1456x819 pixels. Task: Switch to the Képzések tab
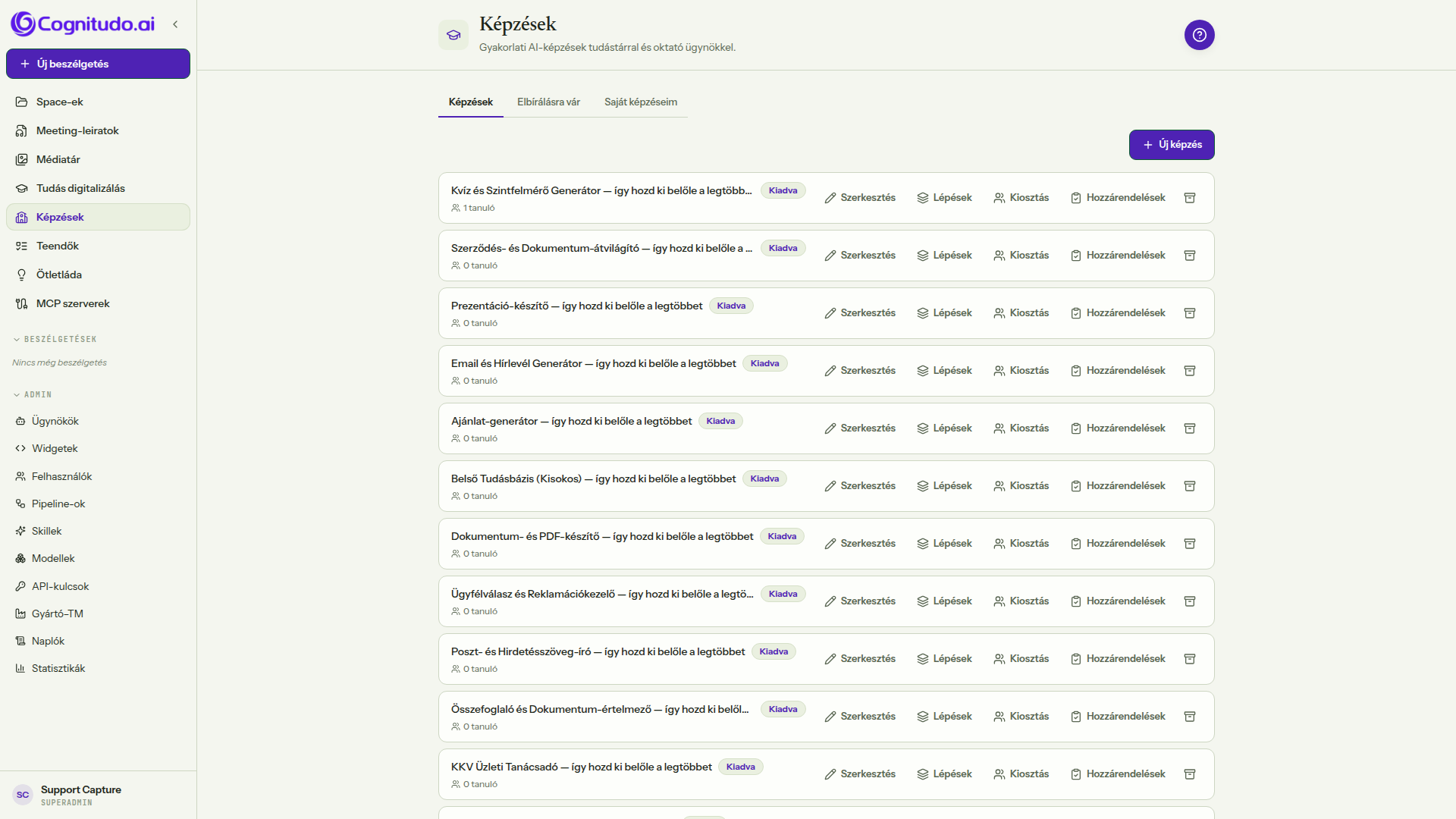point(470,102)
